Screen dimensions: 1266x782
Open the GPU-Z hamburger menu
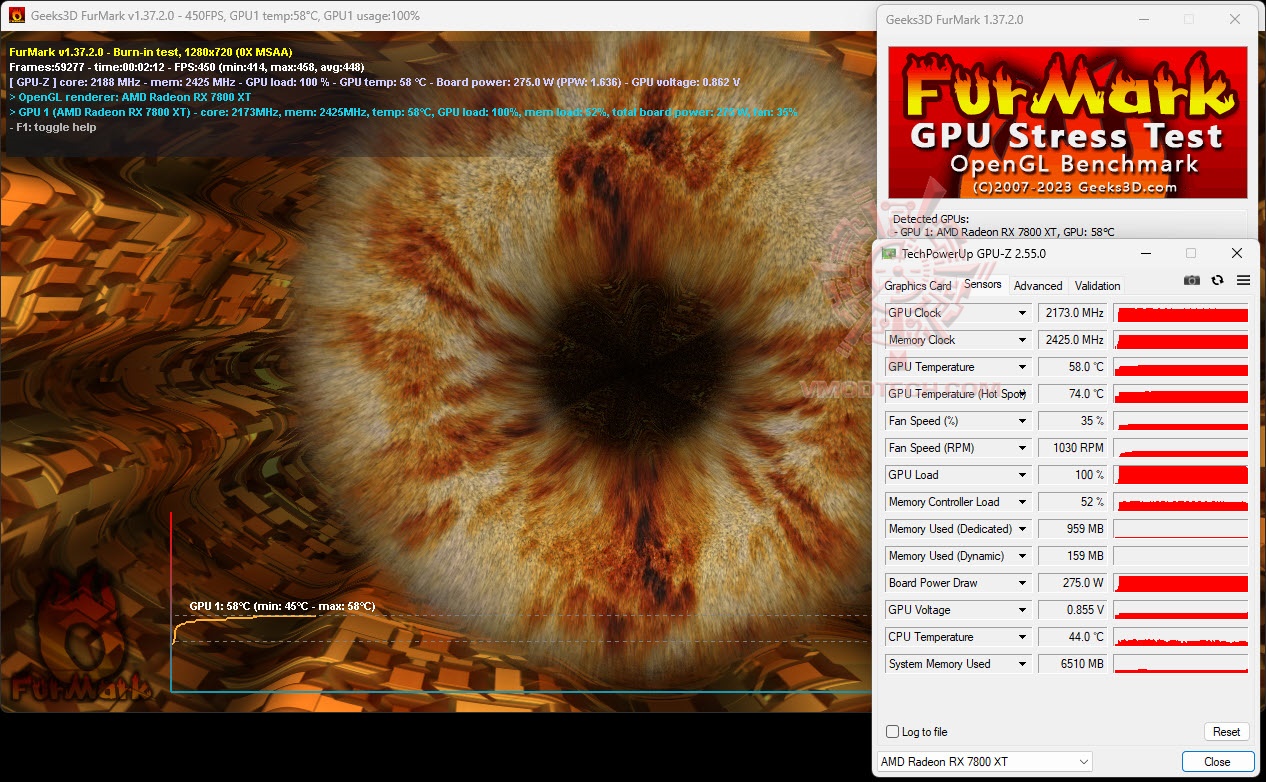(1243, 281)
